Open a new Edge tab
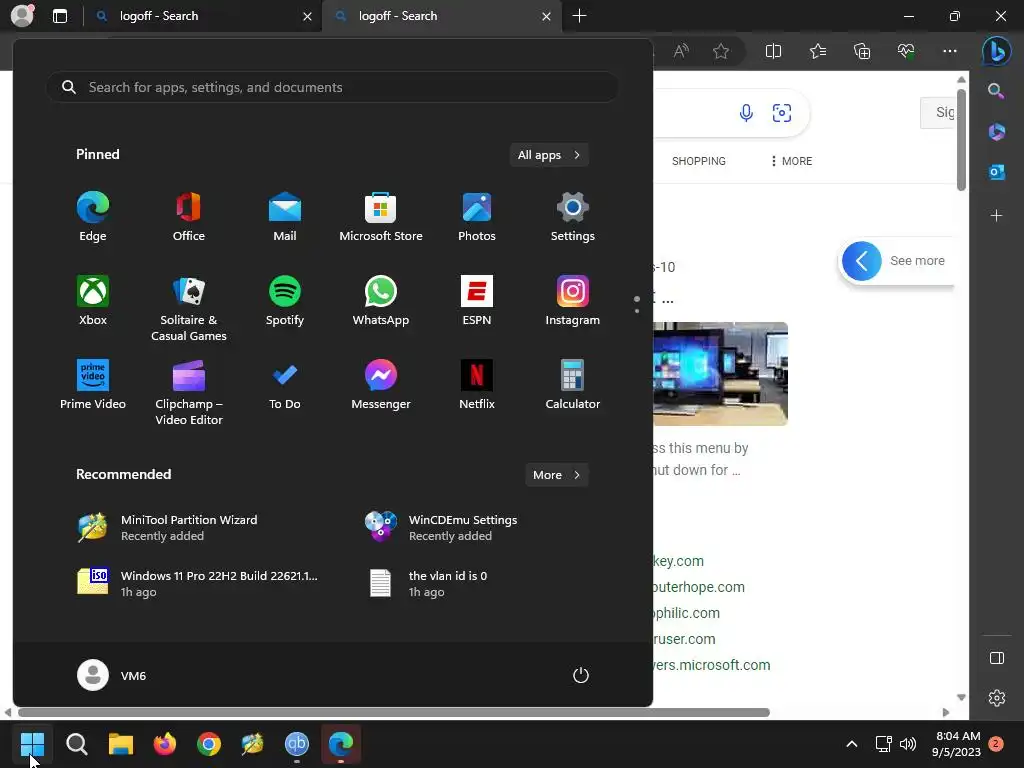This screenshot has width=1024, height=768. (579, 16)
